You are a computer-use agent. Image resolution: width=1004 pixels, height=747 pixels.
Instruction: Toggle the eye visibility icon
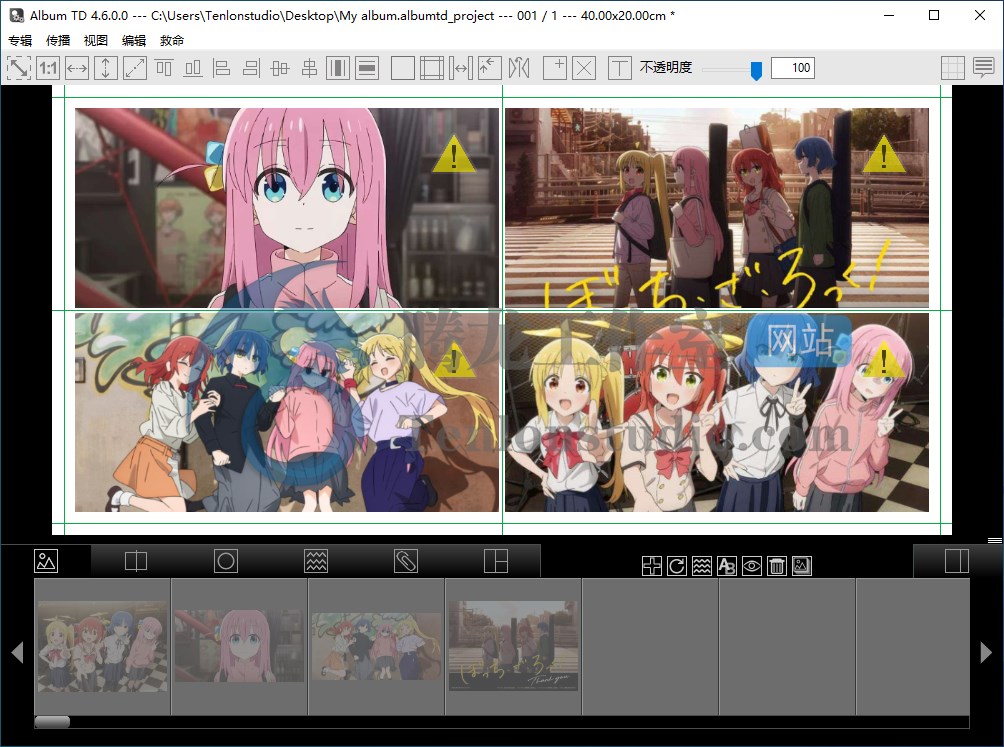(x=752, y=566)
